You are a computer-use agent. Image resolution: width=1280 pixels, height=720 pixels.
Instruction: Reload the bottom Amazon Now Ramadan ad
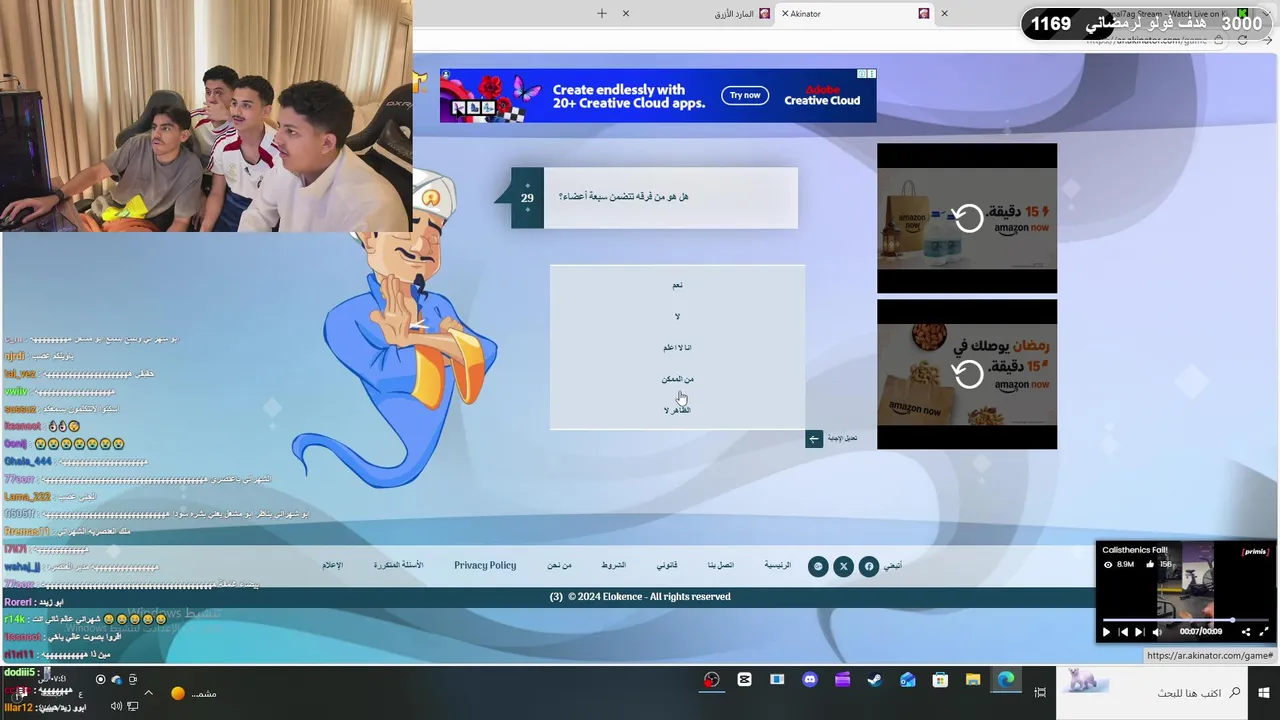coord(967,374)
